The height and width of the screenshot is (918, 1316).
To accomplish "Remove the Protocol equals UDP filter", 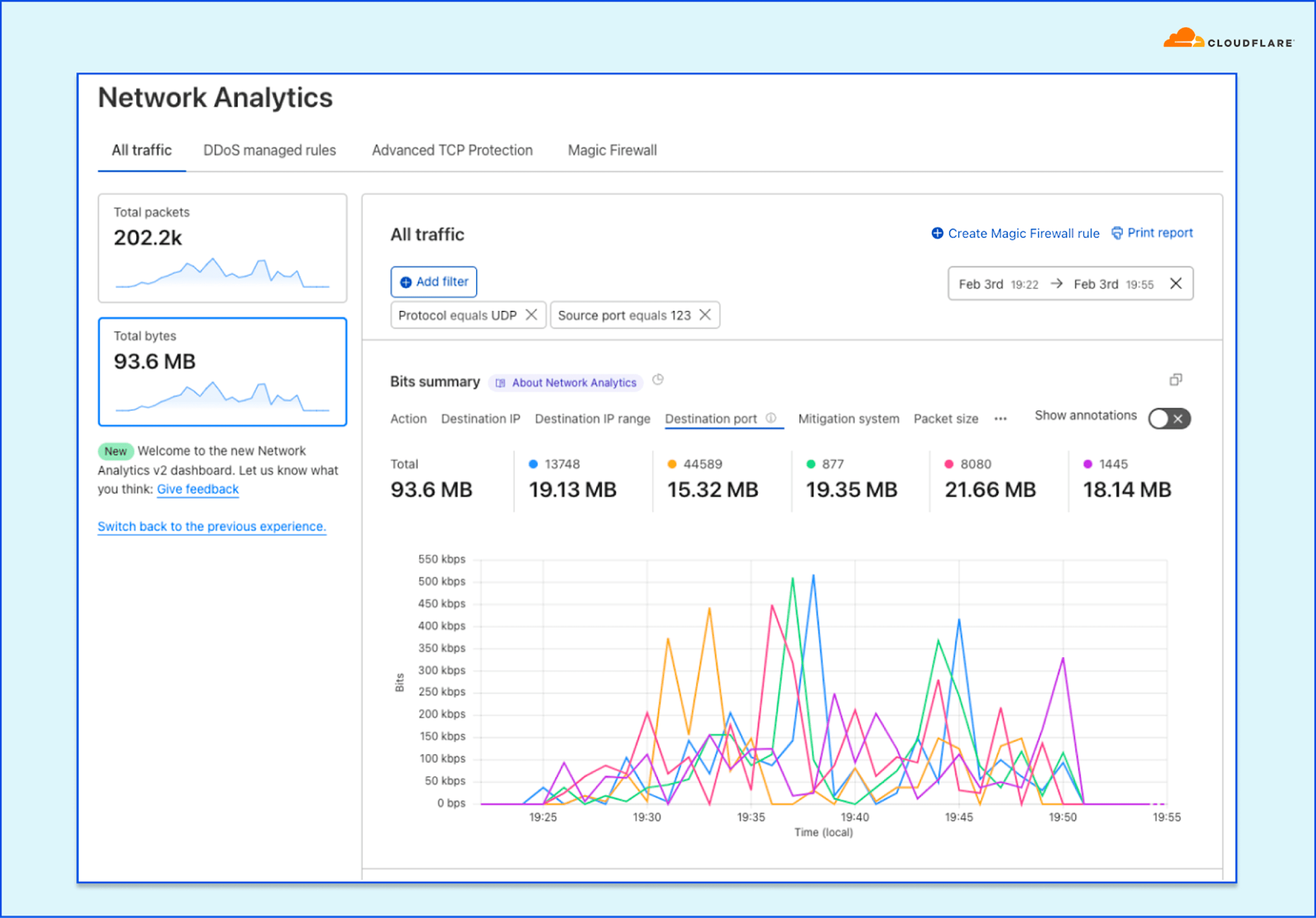I will (531, 314).
